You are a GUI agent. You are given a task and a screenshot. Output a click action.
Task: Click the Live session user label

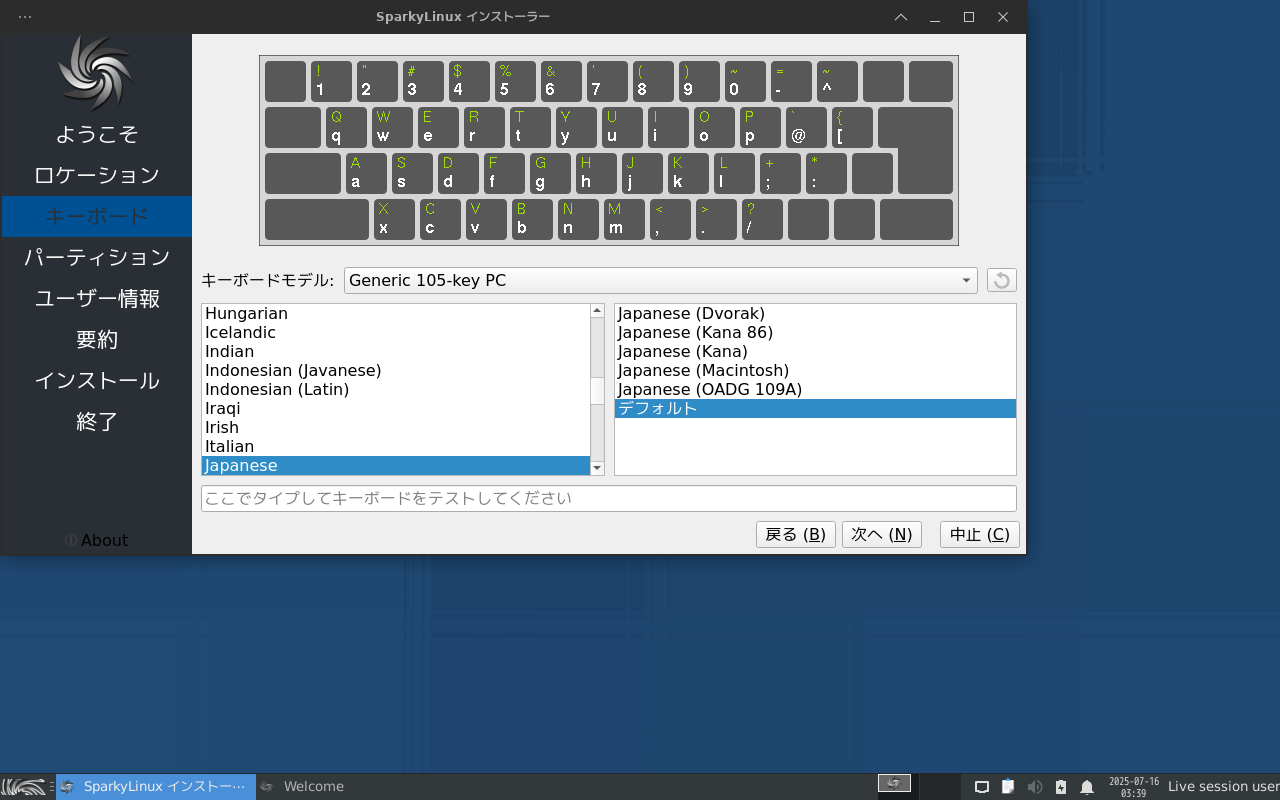1223,787
